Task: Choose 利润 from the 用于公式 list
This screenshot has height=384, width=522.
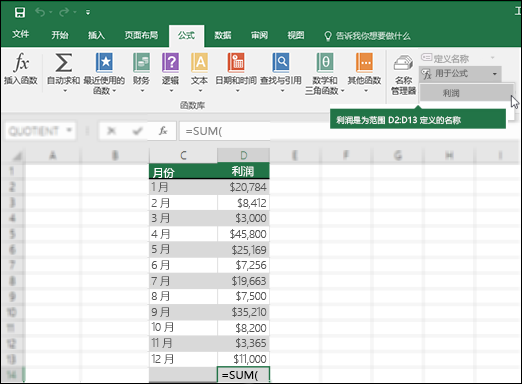Action: (x=466, y=93)
